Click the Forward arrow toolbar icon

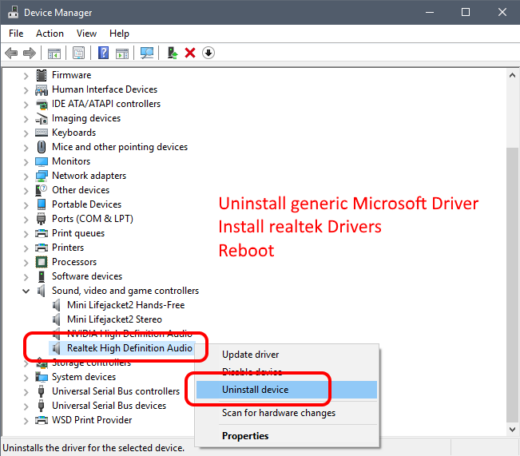pyautogui.click(x=29, y=53)
